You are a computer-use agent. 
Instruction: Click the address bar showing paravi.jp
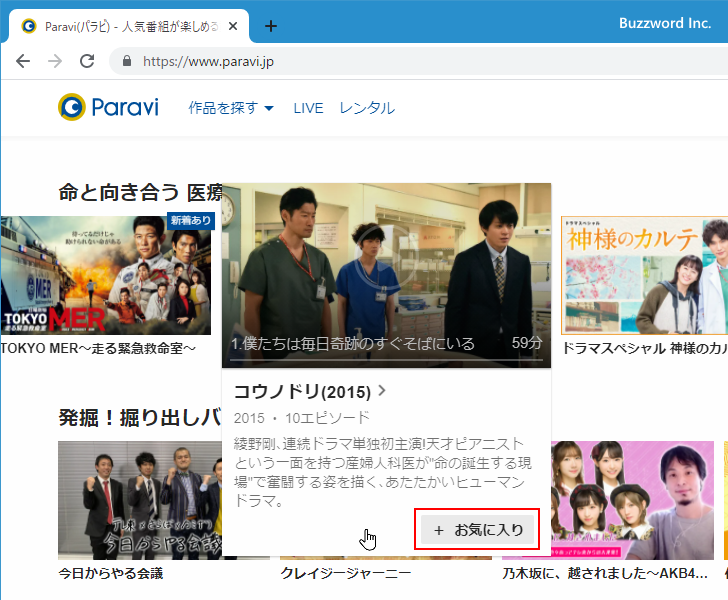pyautogui.click(x=418, y=61)
